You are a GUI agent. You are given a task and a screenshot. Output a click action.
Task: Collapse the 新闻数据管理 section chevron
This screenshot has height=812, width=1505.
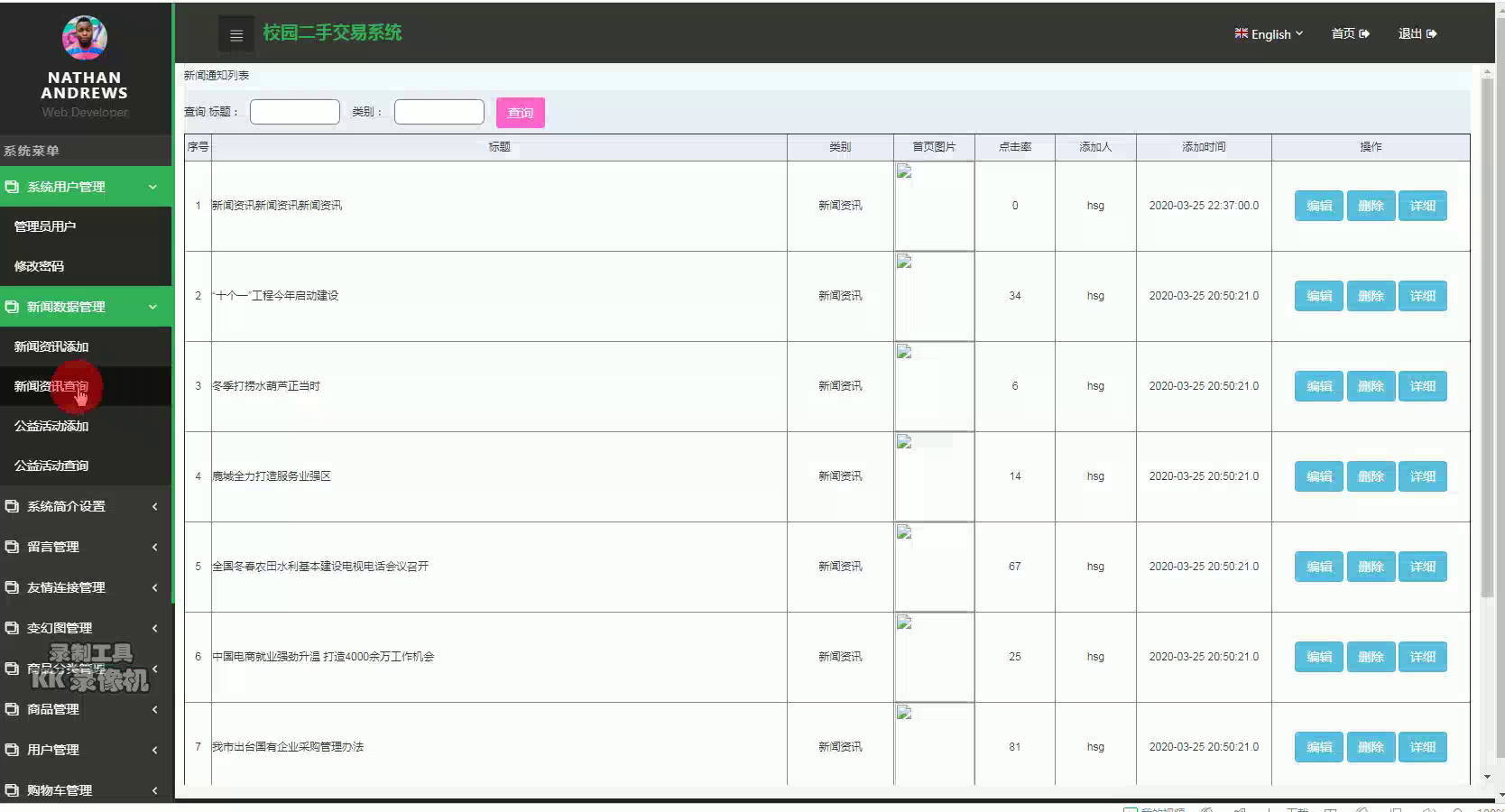[152, 307]
